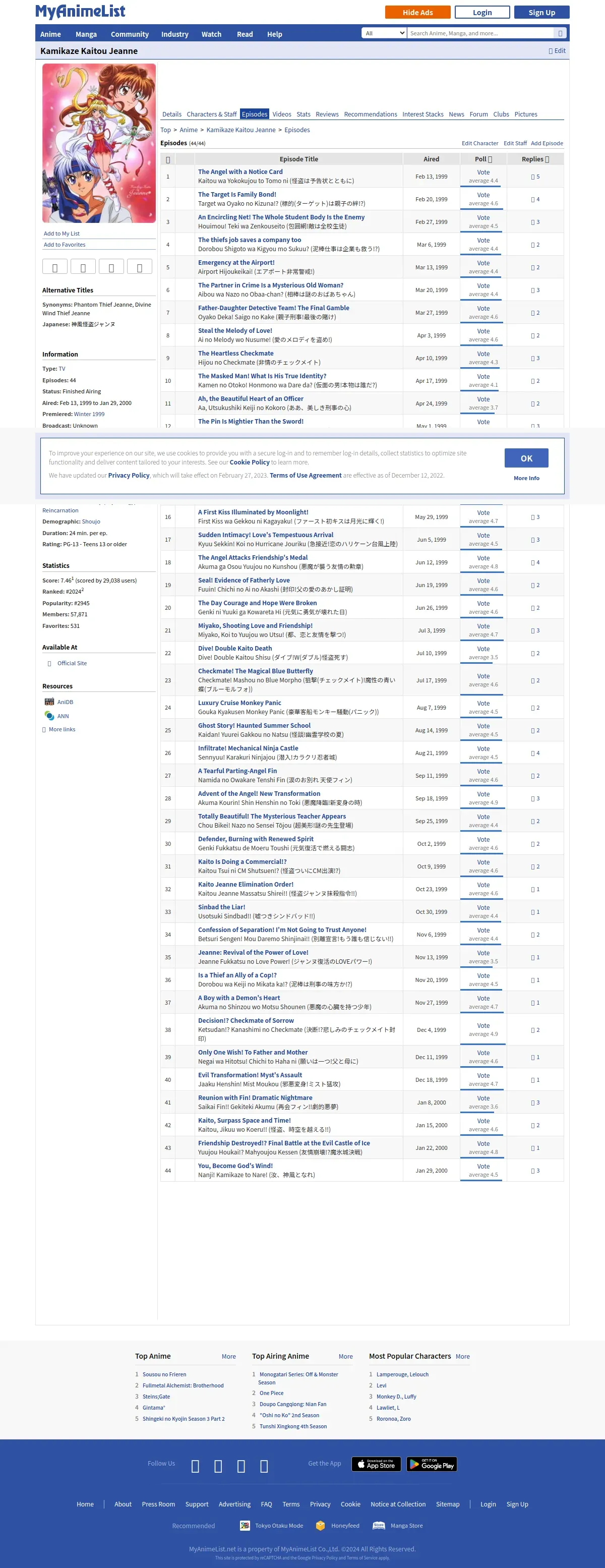Image resolution: width=605 pixels, height=1568 pixels.
Task: Switch to the Reviews tab
Action: [x=327, y=114]
